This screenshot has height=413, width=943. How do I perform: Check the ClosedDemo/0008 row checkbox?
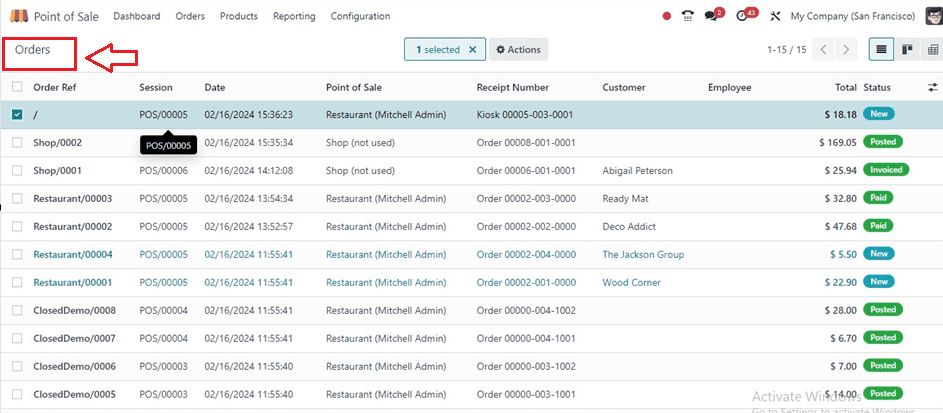(17, 310)
